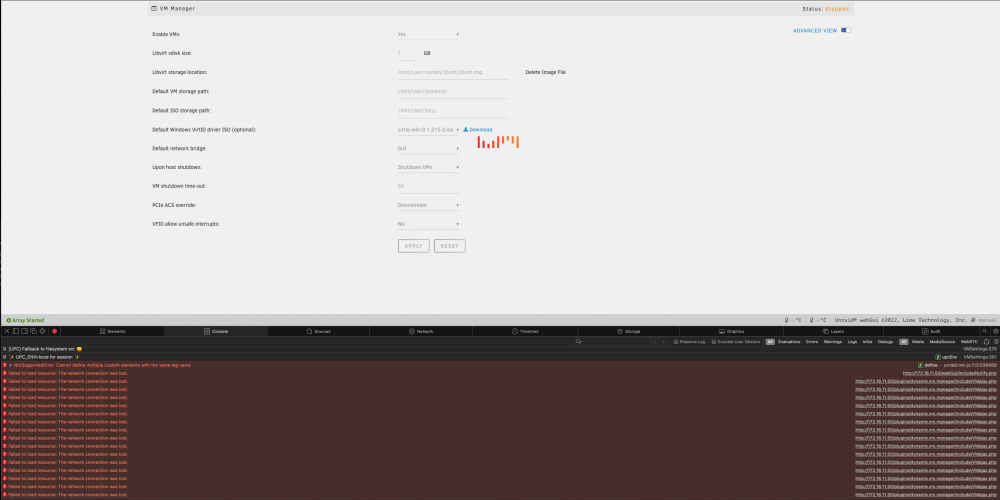The image size is (1000, 500).
Task: Open the unraid.min.js source link
Action: coord(970,365)
